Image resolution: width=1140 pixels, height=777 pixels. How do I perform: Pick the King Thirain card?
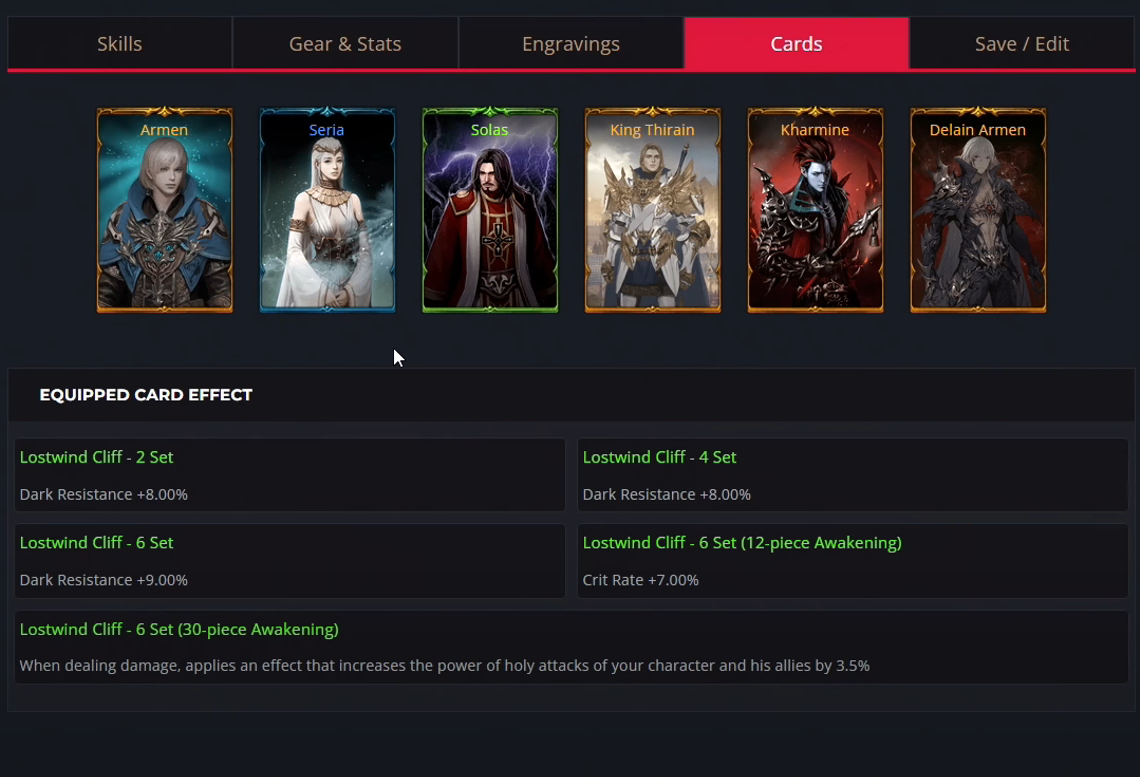pyautogui.click(x=653, y=210)
